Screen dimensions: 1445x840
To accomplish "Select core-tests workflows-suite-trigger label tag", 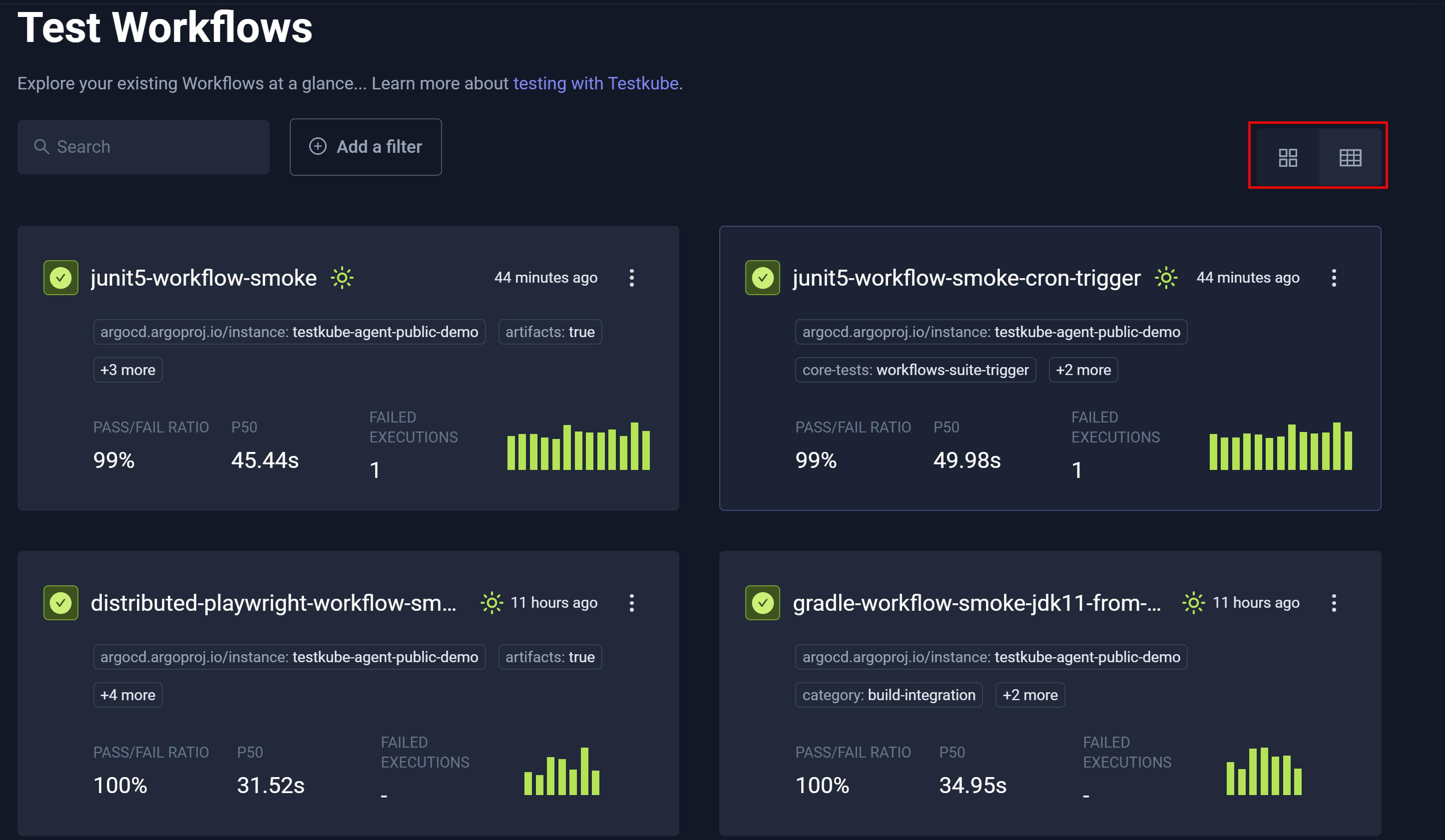I will click(x=915, y=370).
